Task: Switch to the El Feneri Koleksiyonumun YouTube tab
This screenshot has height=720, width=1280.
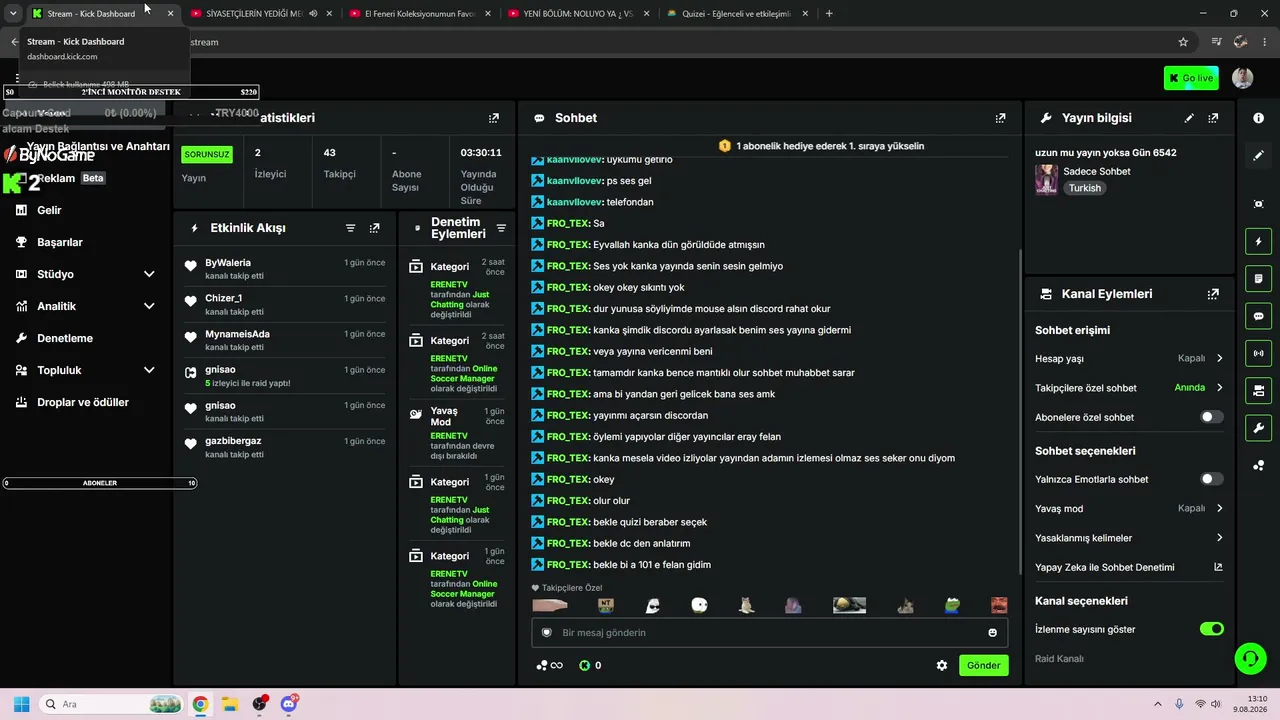Action: click(419, 14)
